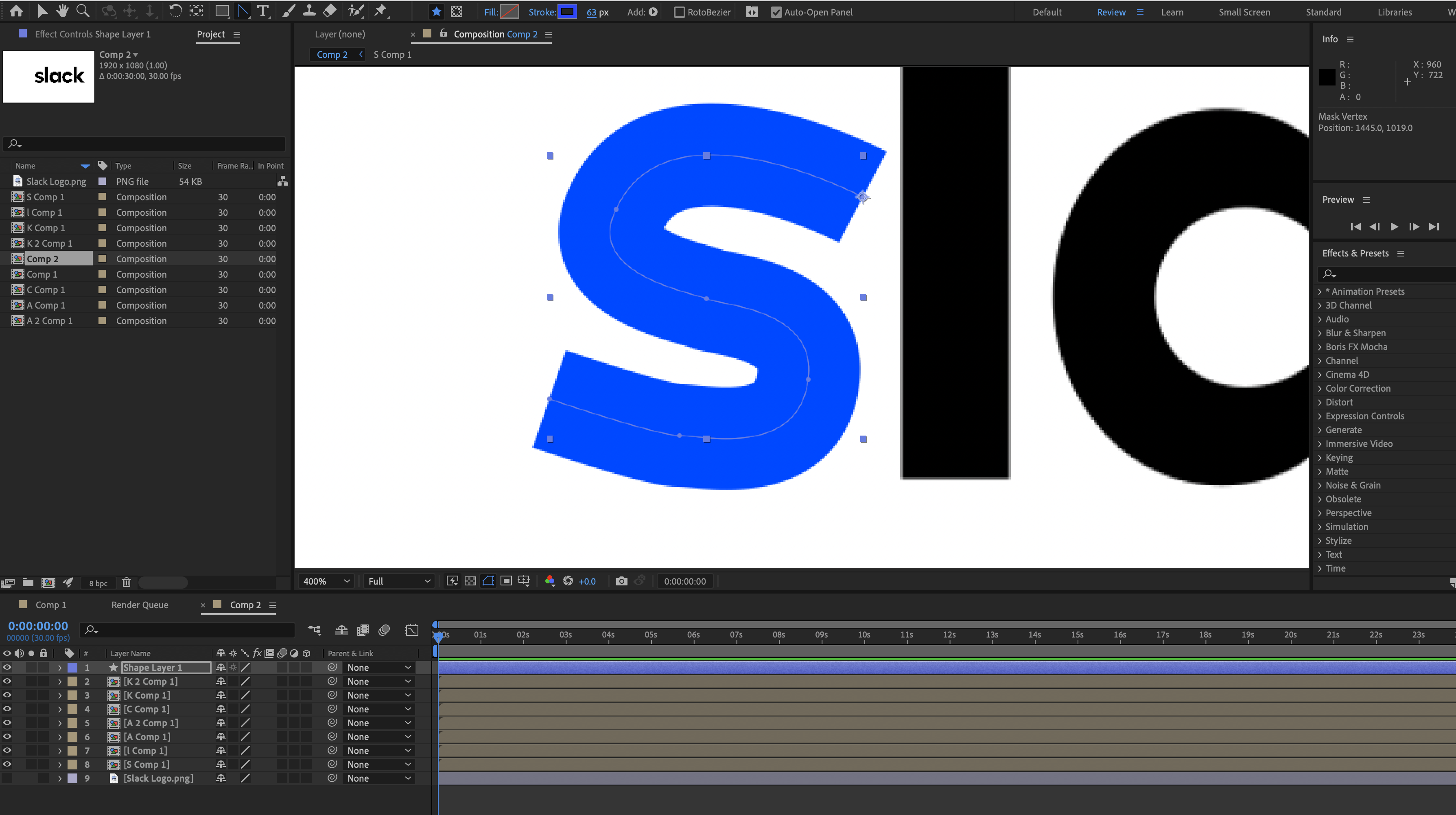Switch to the Render Queue tab
The image size is (1456, 815).
point(140,605)
